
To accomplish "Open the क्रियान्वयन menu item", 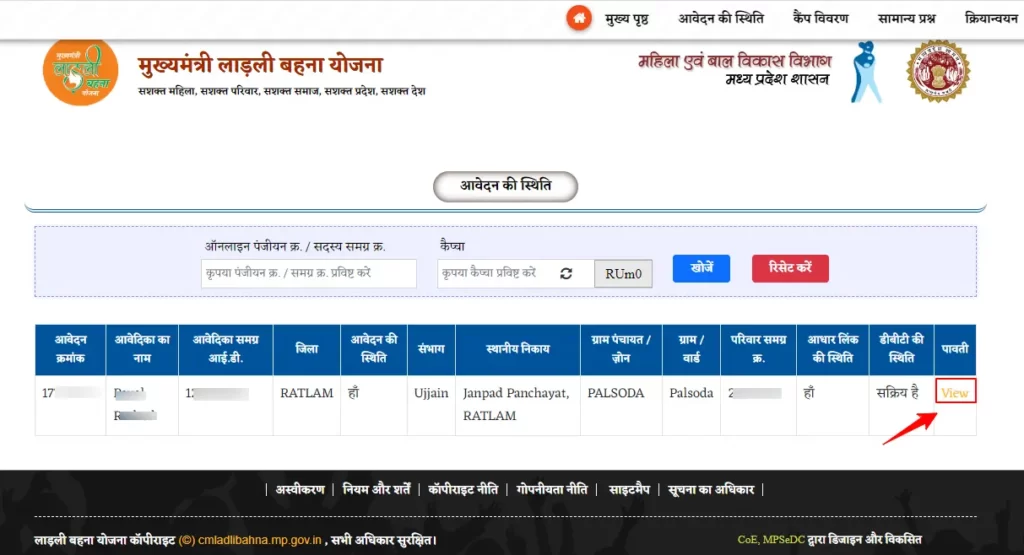I will pos(991,18).
